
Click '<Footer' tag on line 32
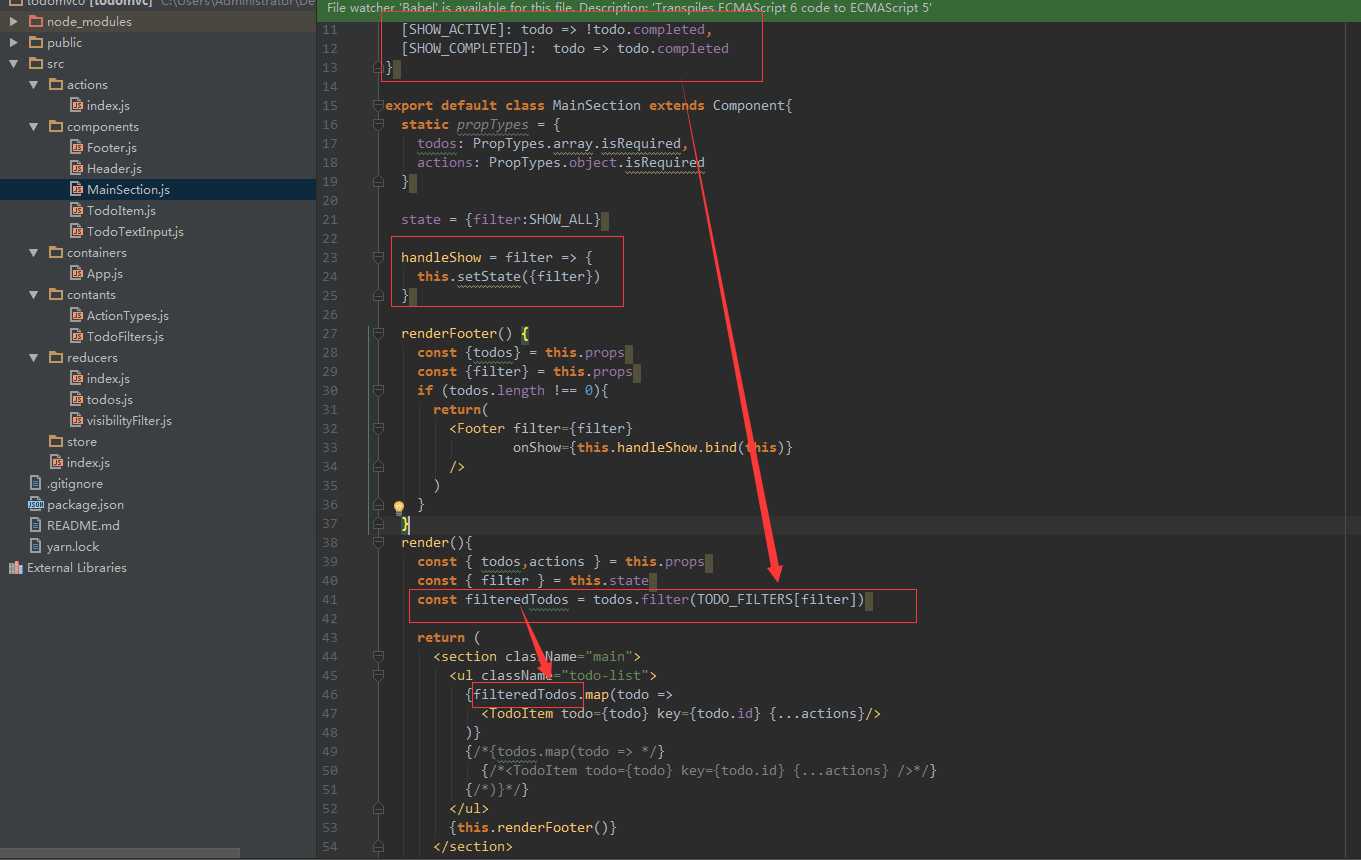[x=477, y=428]
